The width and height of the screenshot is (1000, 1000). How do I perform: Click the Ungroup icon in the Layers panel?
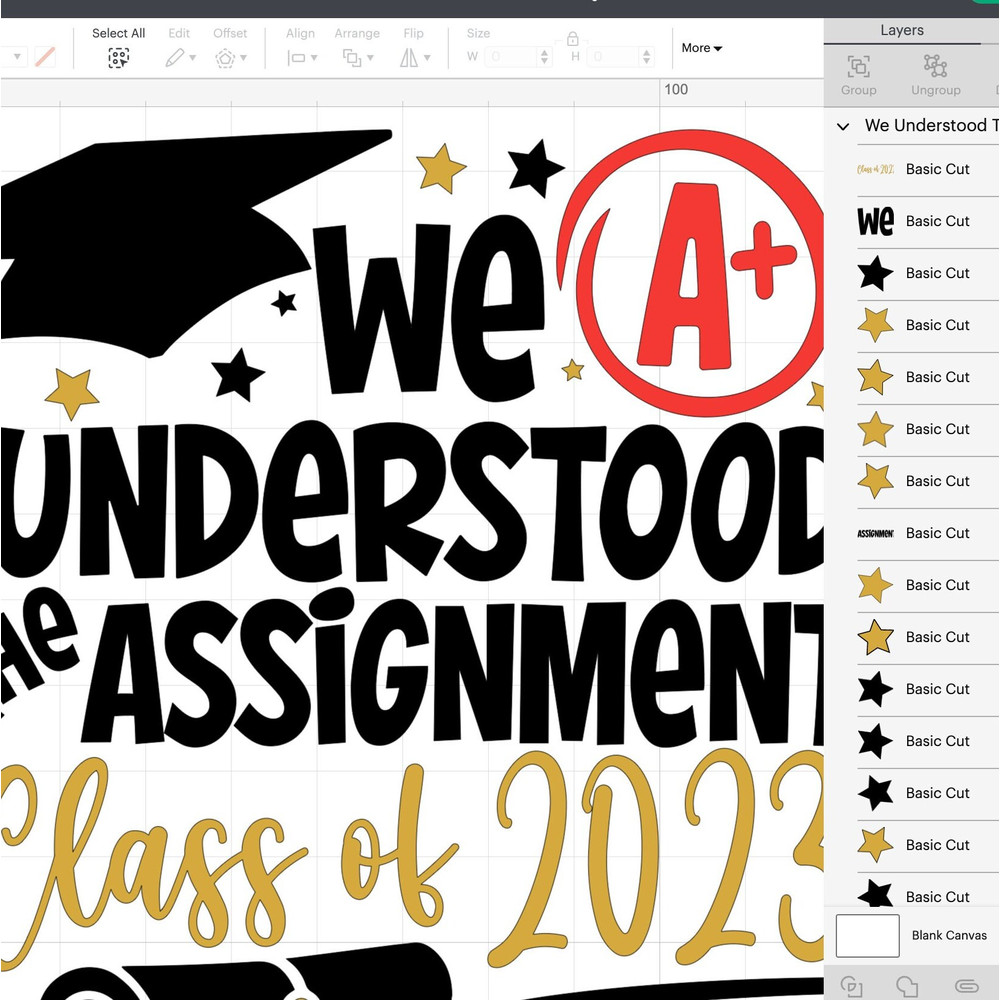pyautogui.click(x=936, y=68)
